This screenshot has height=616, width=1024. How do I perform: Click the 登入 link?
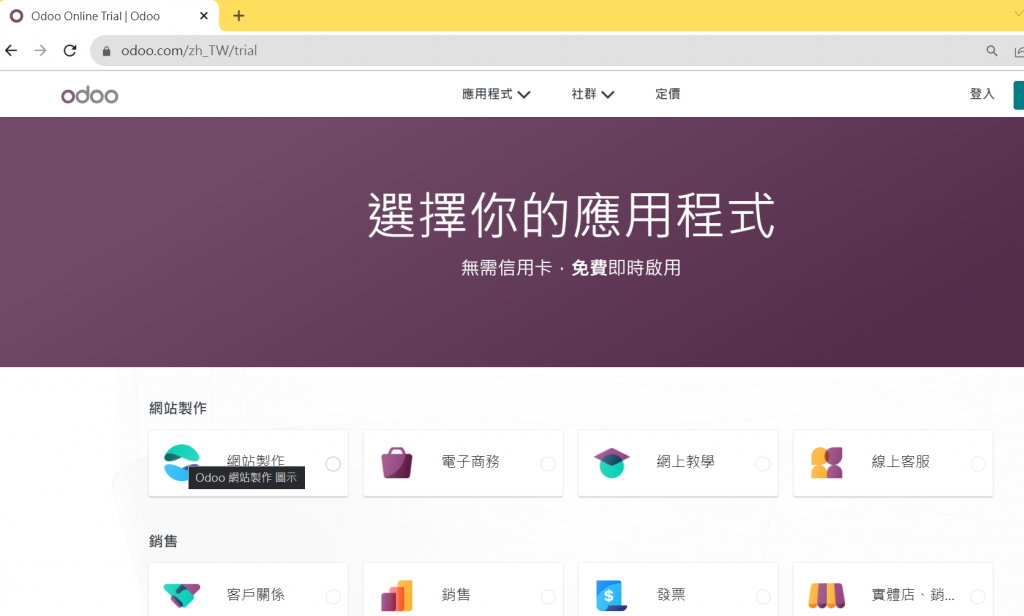pos(982,94)
